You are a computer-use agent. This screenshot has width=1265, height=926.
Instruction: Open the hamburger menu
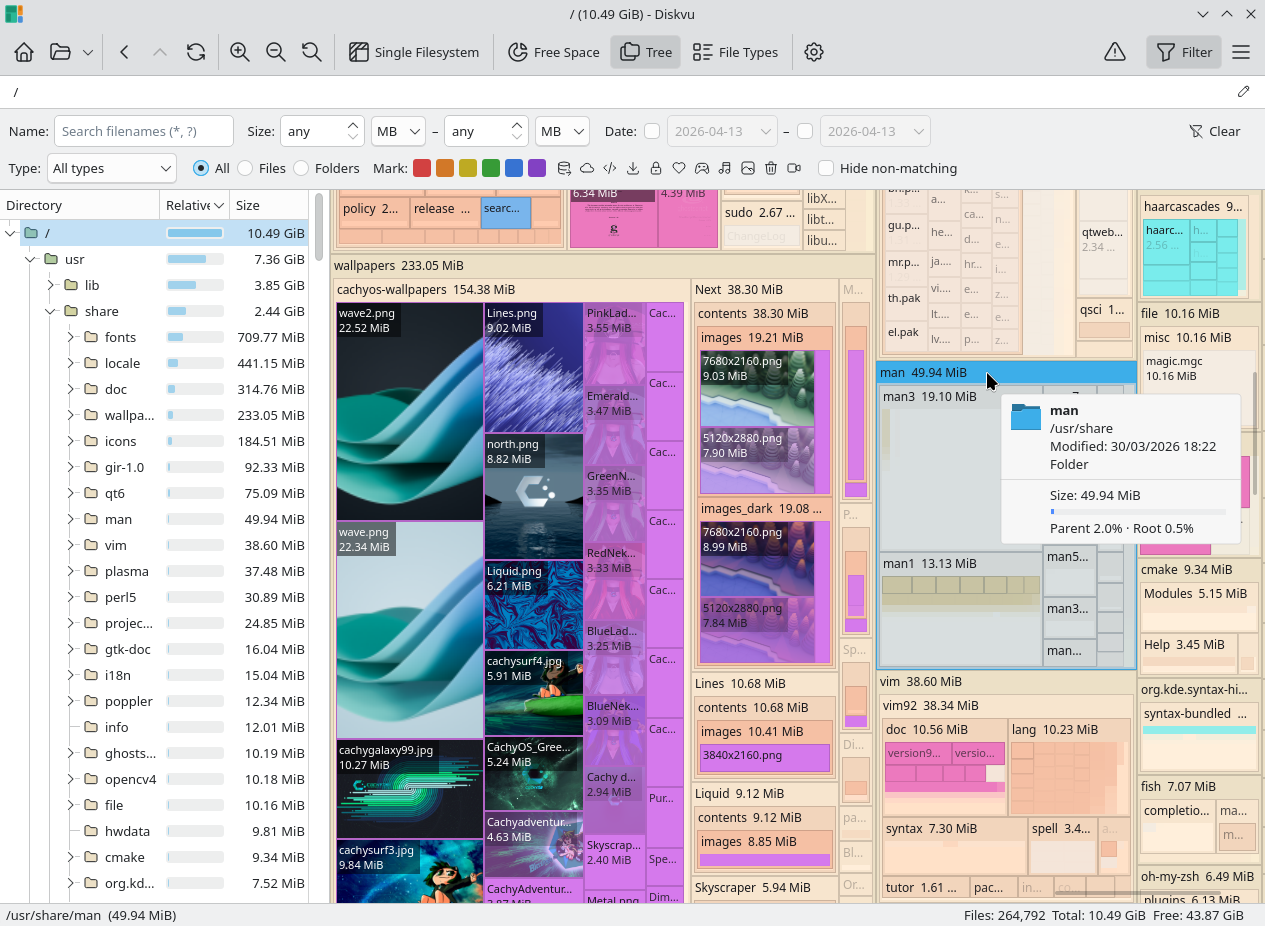point(1241,52)
